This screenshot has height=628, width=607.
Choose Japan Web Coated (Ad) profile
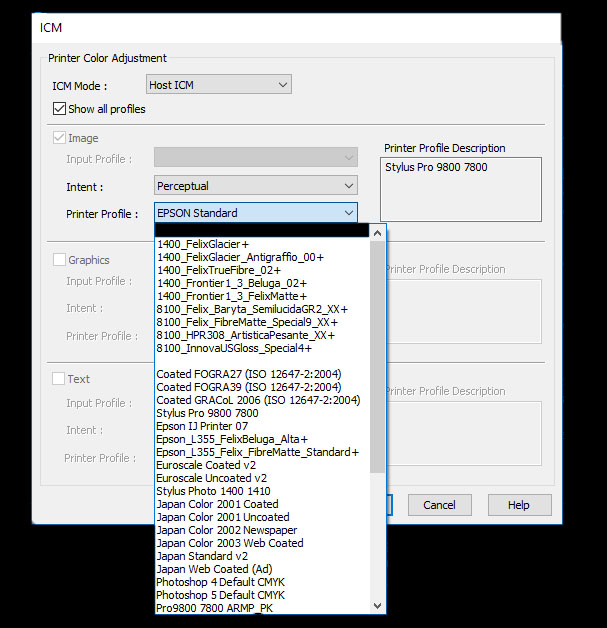coord(262,569)
